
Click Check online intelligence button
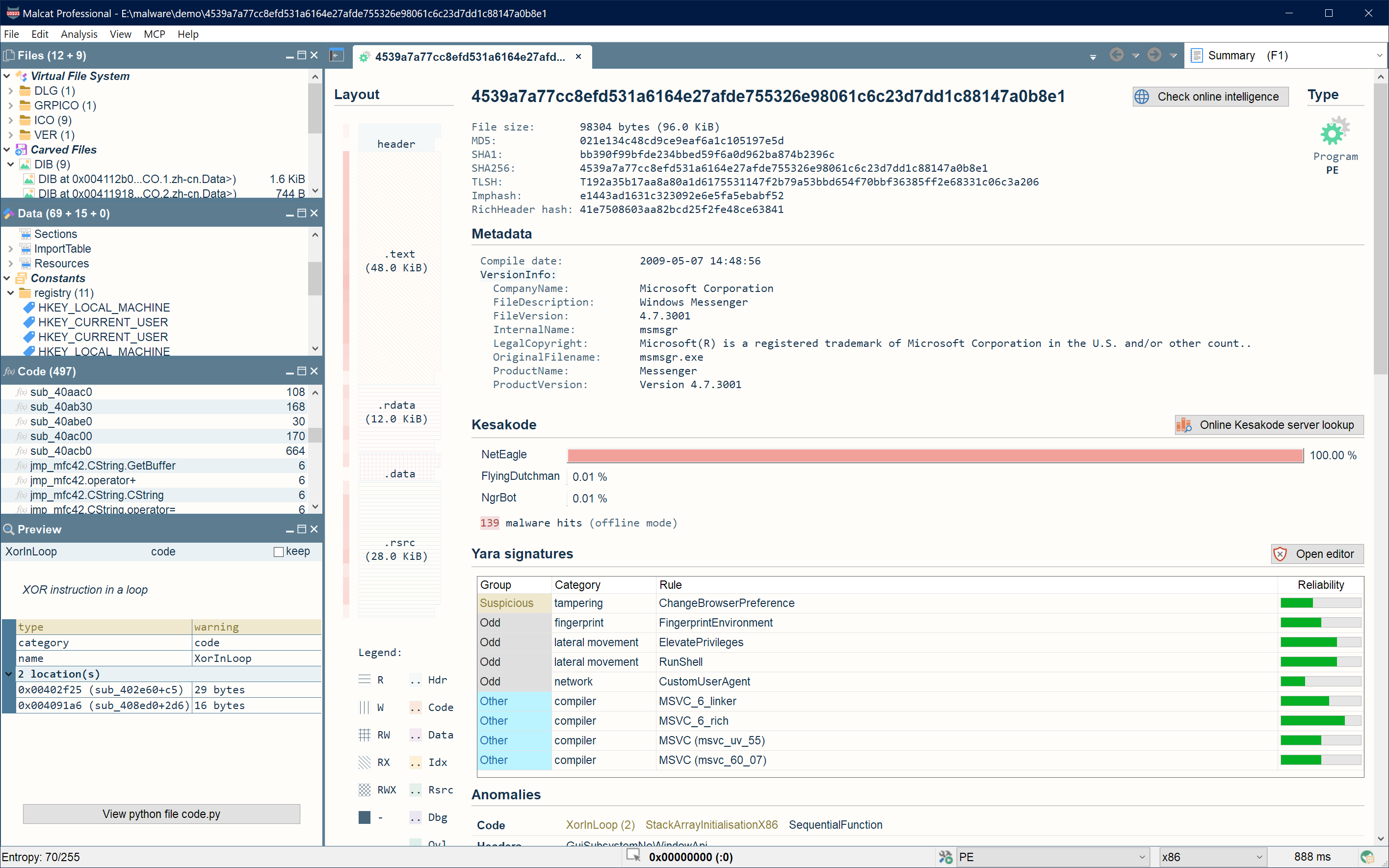point(1210,97)
